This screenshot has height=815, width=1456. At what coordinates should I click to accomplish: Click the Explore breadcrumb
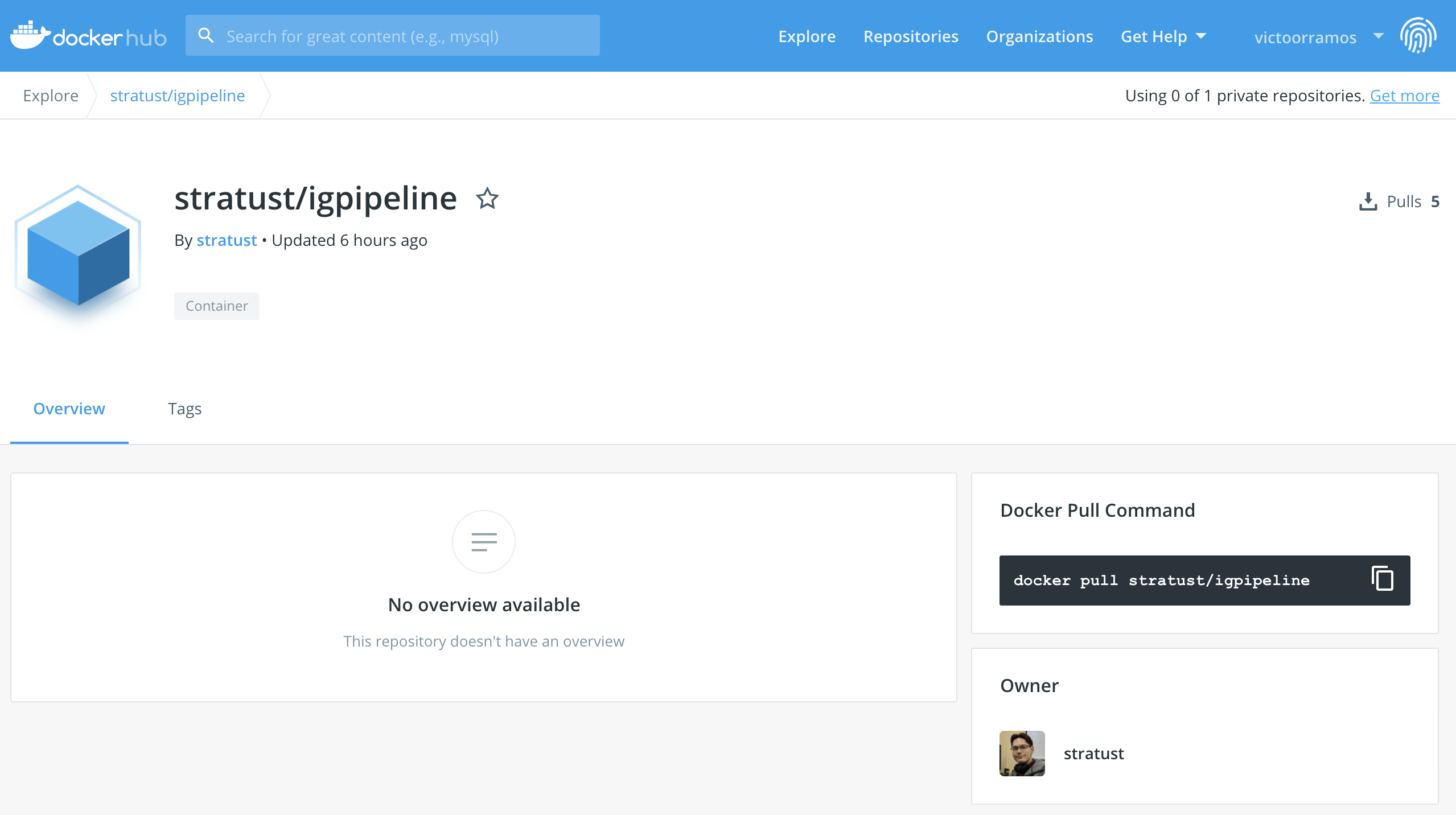click(51, 96)
